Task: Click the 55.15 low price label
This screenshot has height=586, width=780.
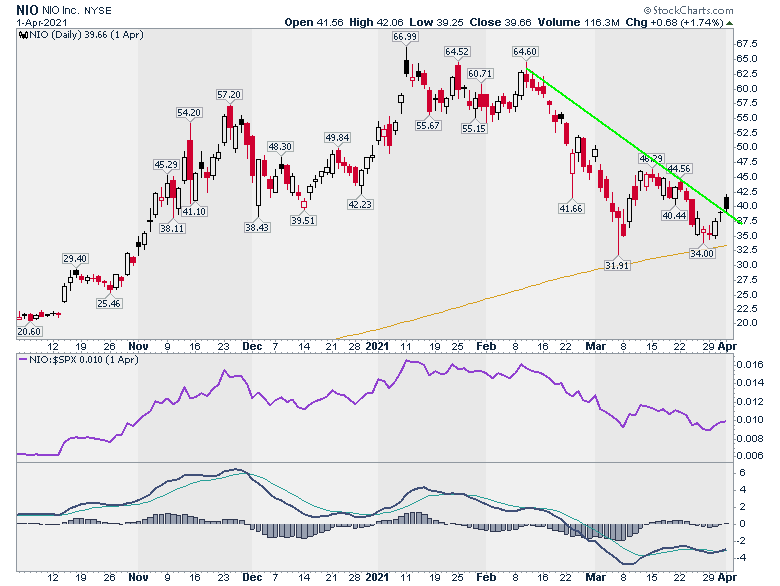Action: click(x=474, y=128)
